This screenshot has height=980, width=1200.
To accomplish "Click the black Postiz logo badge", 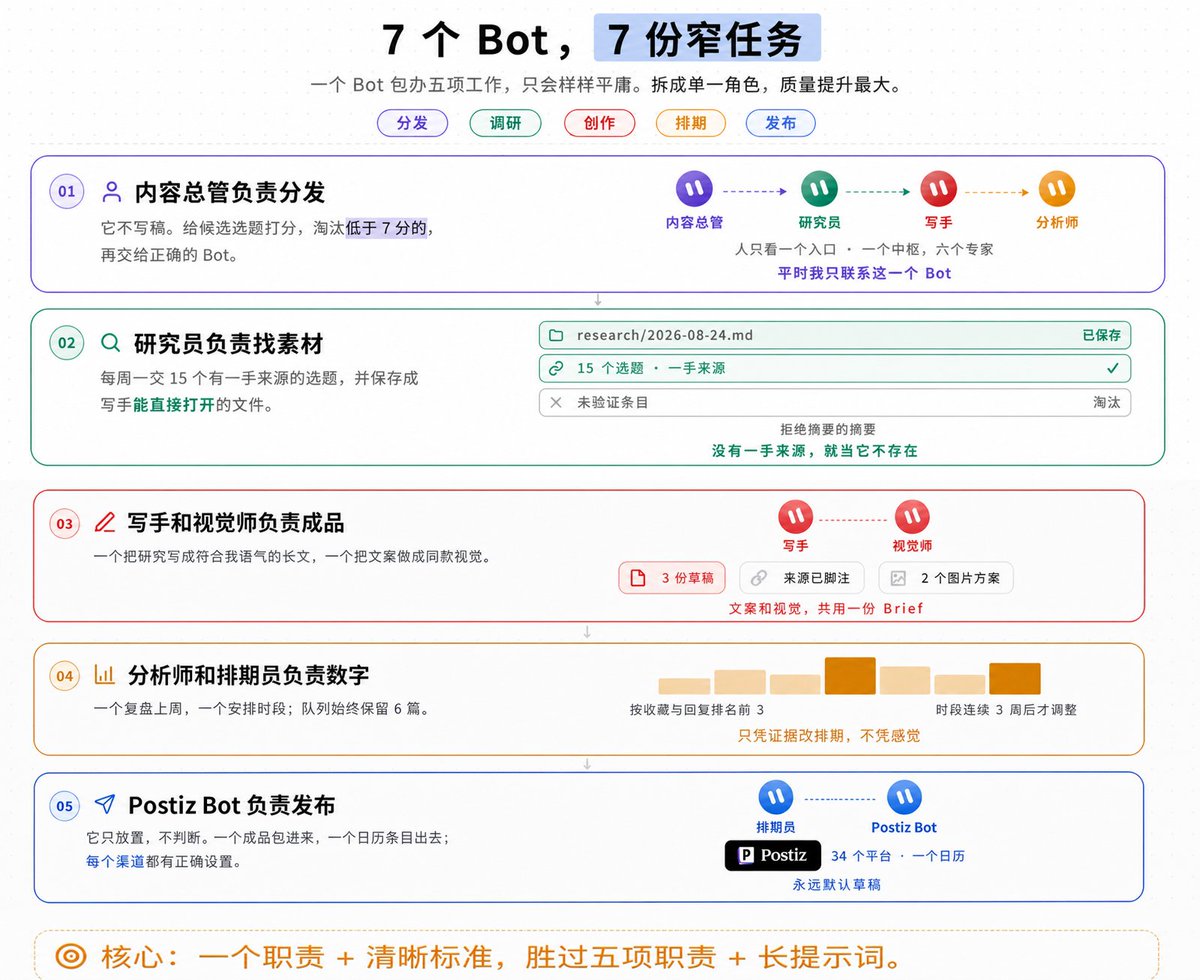I will pos(773,855).
